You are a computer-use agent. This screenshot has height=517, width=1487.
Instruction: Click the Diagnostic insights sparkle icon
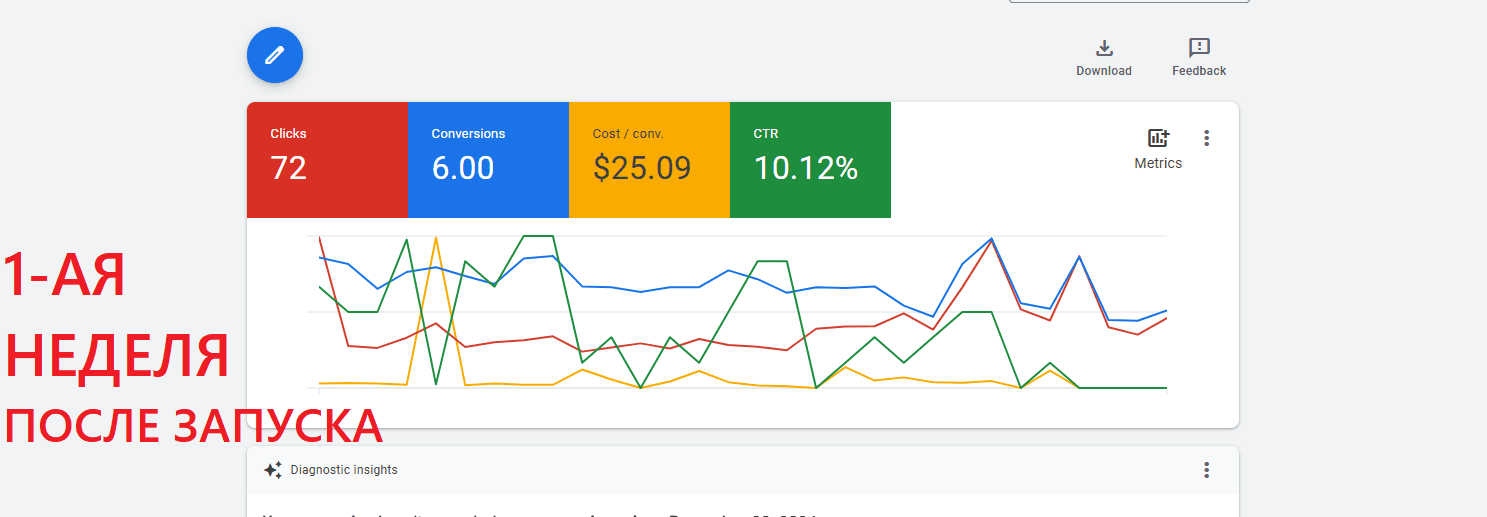[272, 470]
